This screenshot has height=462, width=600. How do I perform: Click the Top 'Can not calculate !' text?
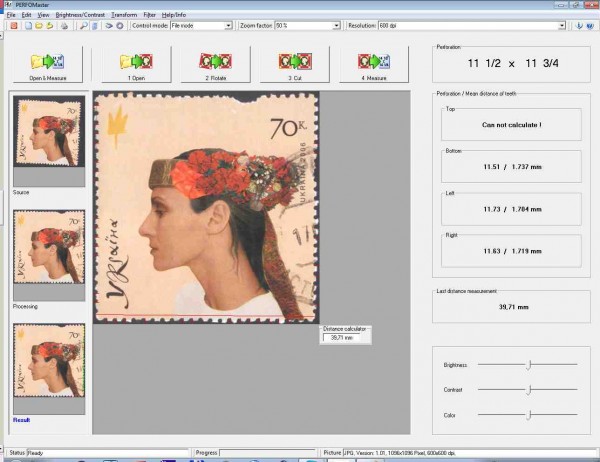point(512,125)
